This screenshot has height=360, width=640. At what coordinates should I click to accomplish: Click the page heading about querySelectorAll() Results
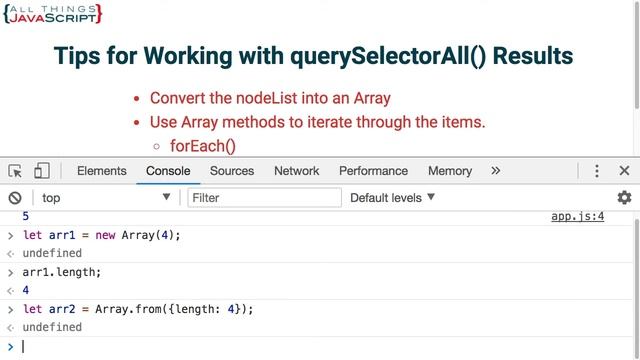pos(313,57)
